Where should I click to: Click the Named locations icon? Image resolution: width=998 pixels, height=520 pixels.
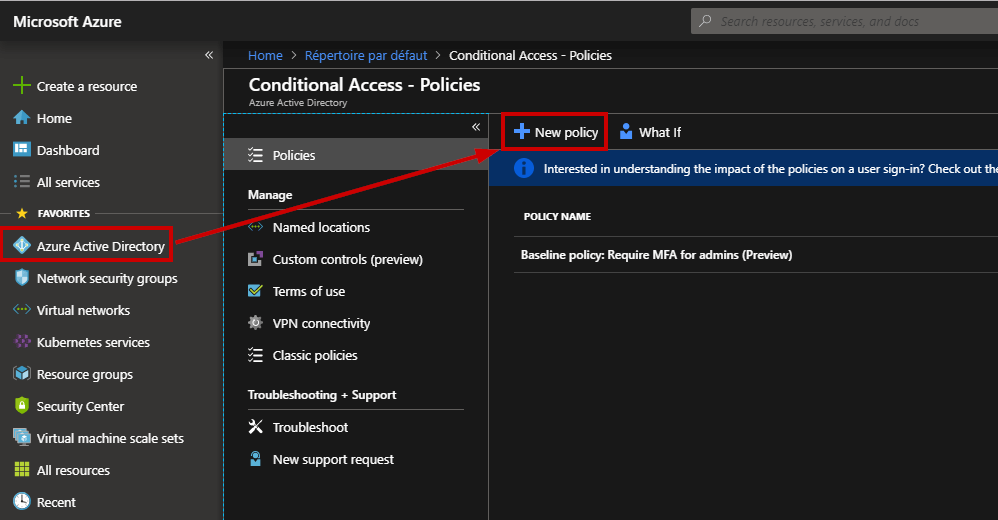pos(255,227)
